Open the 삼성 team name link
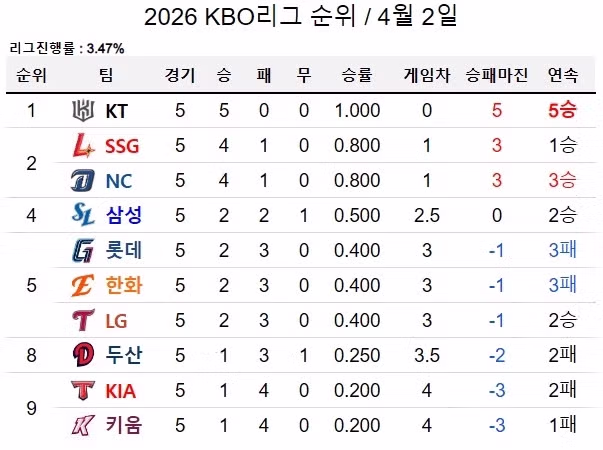 pyautogui.click(x=123, y=215)
